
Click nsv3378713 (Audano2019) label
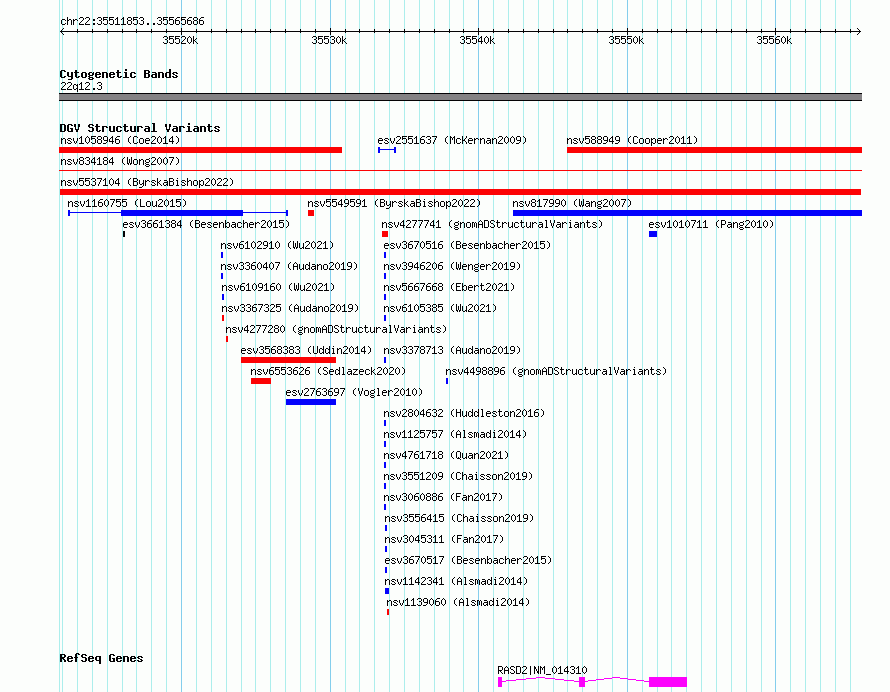click(x=452, y=350)
